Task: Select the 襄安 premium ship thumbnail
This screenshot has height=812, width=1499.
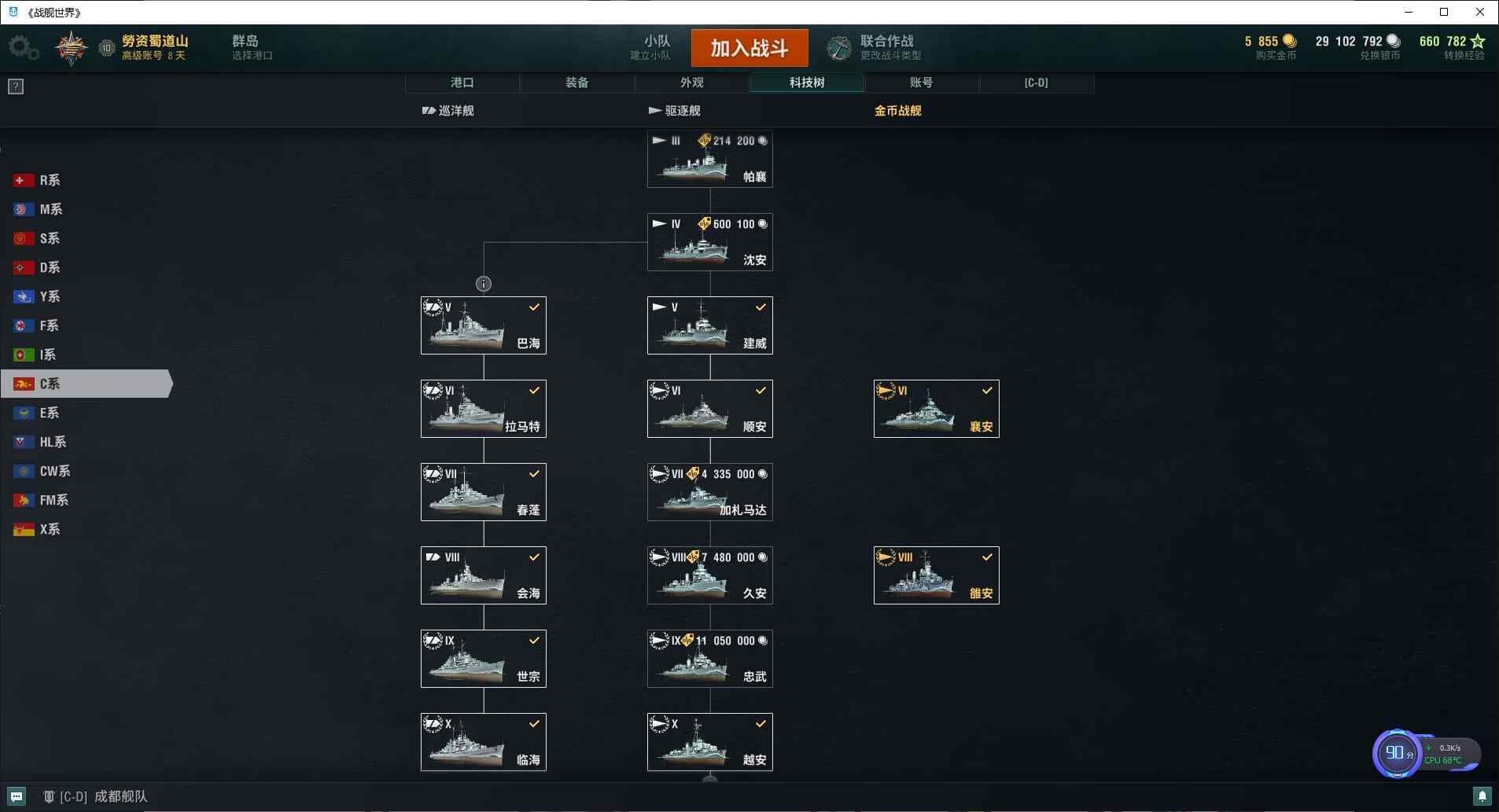Action: tap(937, 409)
